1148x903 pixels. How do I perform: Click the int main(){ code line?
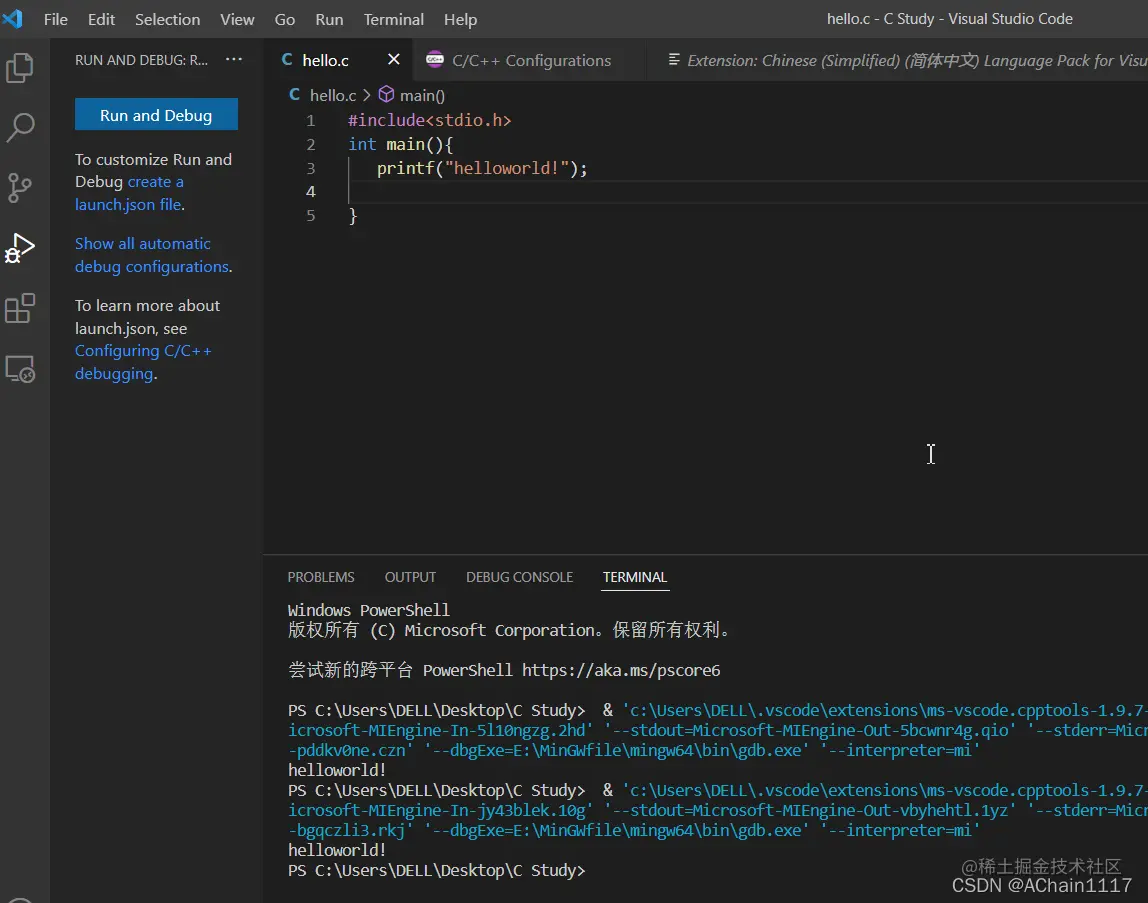click(x=400, y=144)
